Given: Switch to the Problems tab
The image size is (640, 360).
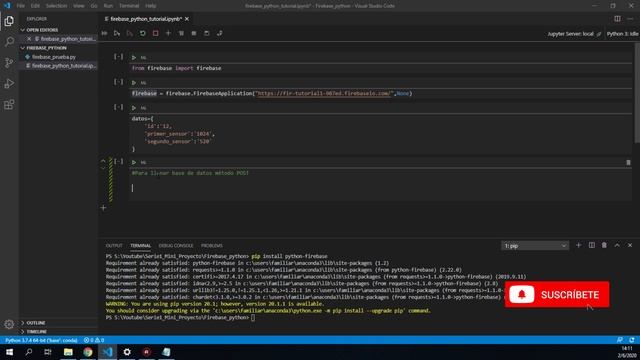Looking at the screenshot, I should pyautogui.click(x=212, y=246).
